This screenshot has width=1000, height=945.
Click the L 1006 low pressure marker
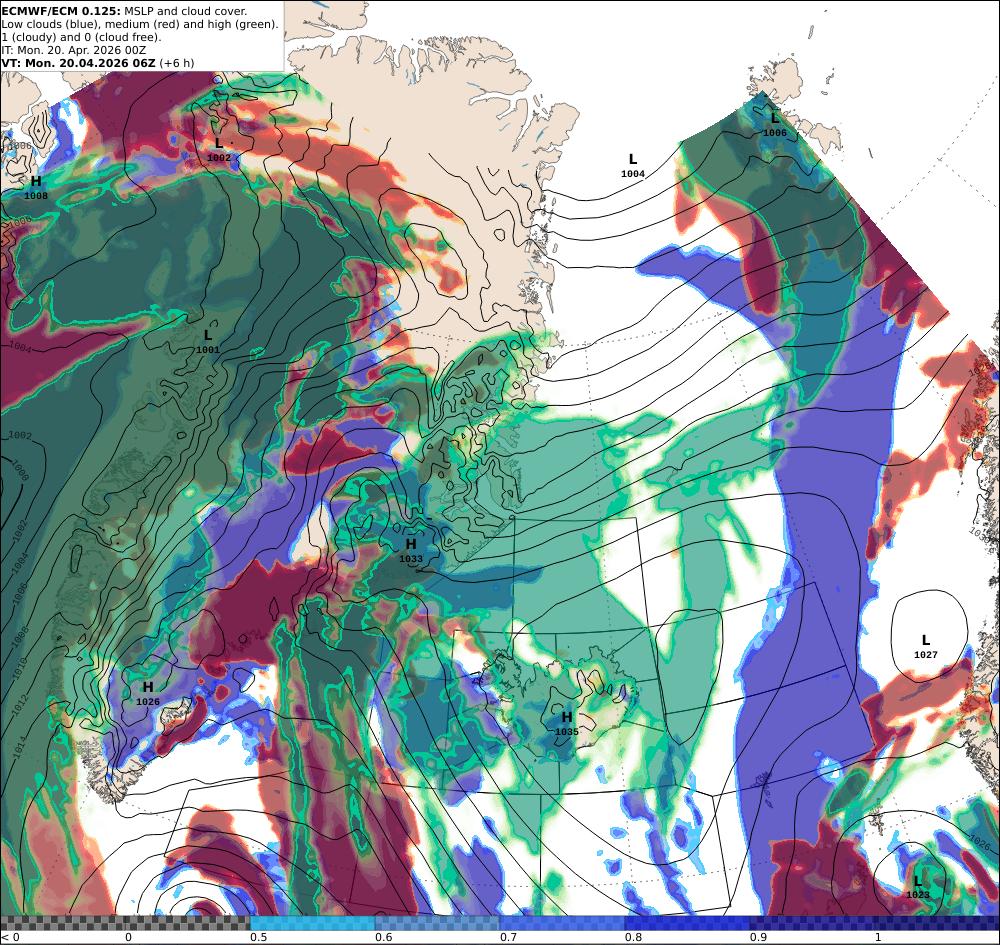pyautogui.click(x=775, y=124)
